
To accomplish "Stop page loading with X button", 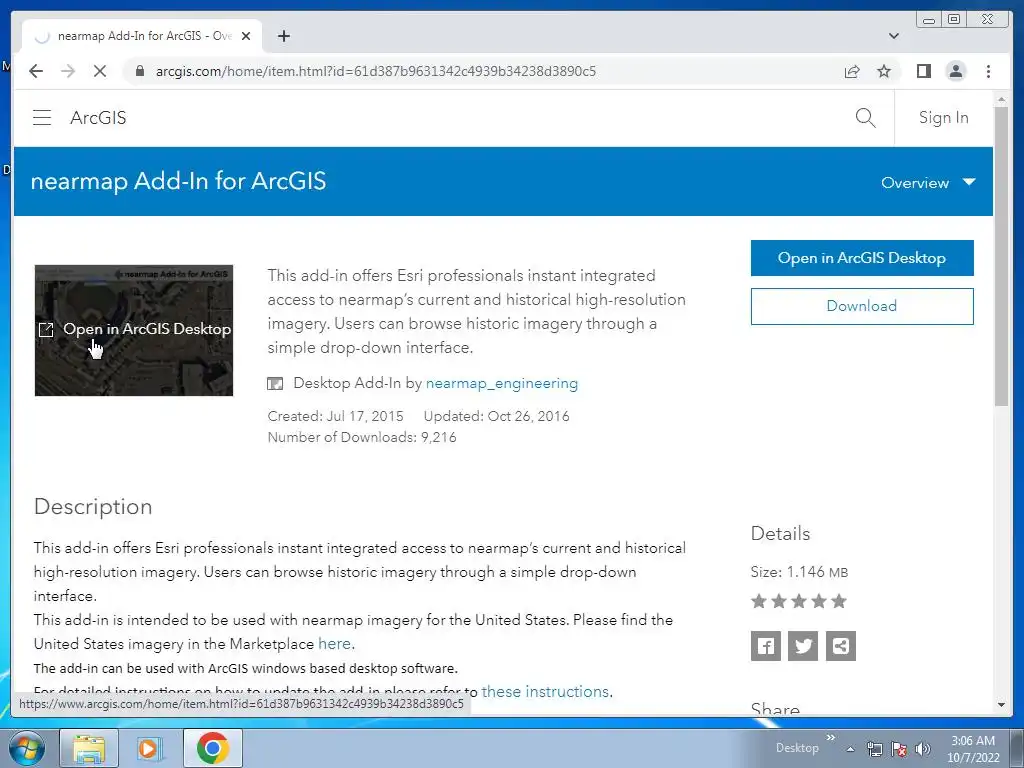I will click(x=99, y=71).
